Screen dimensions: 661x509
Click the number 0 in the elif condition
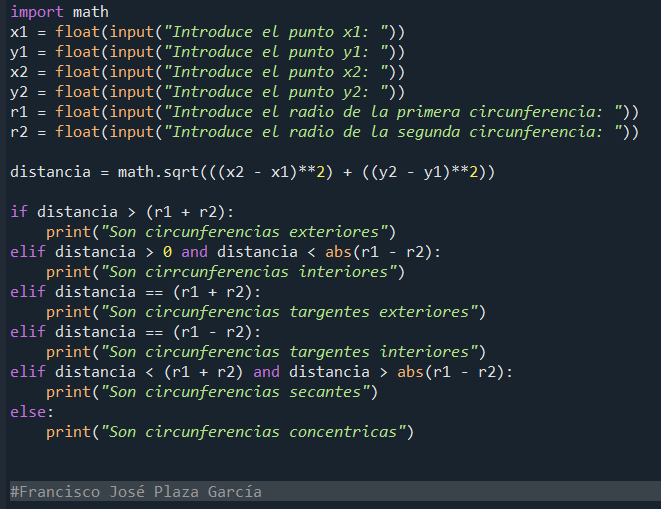[x=168, y=252]
